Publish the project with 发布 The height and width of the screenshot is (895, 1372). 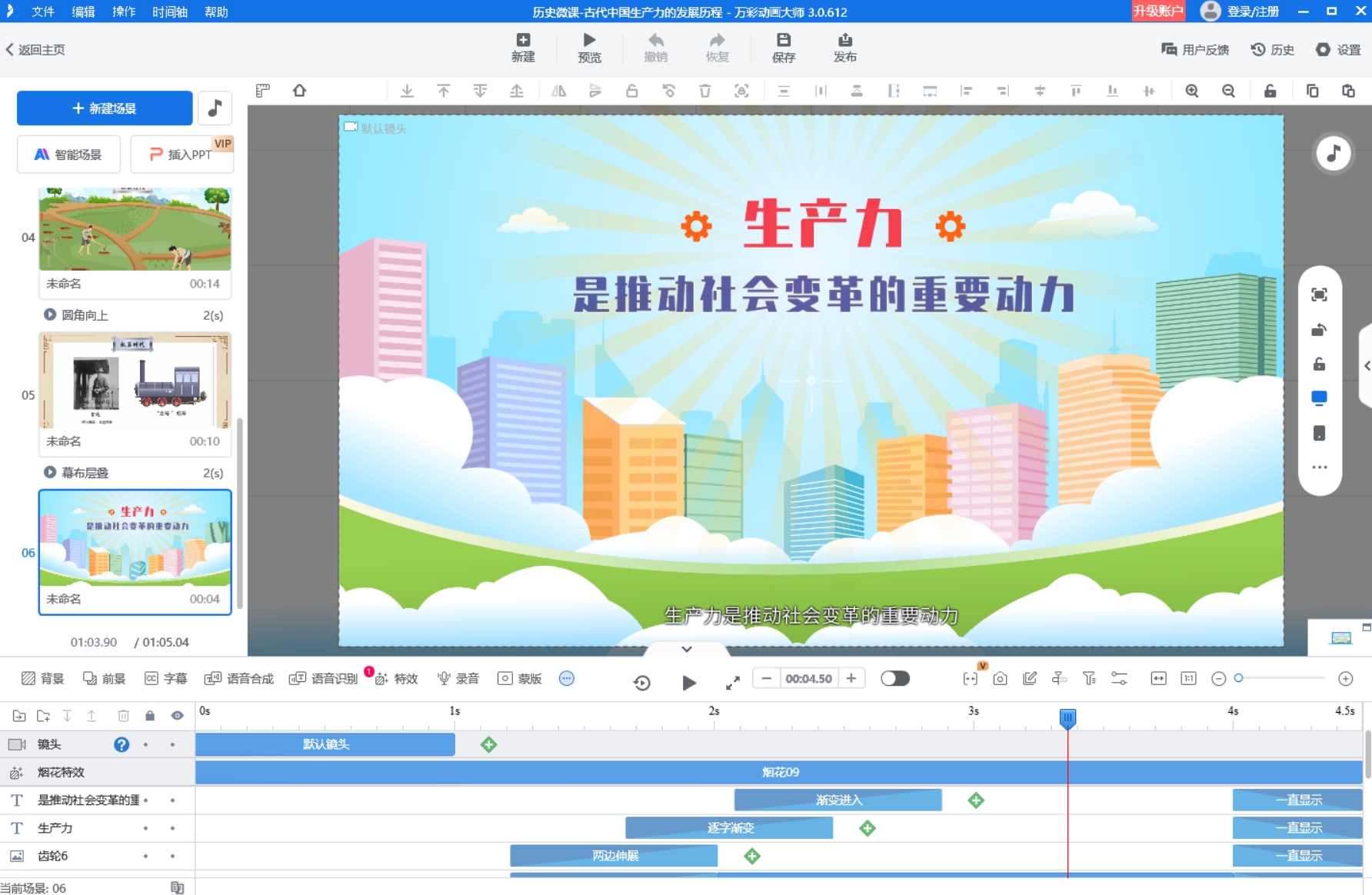[x=844, y=47]
